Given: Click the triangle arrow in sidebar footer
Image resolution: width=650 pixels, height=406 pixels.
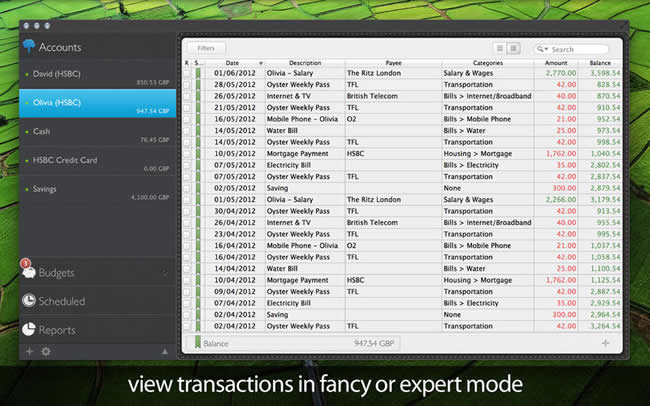Looking at the screenshot, I should 165,352.
